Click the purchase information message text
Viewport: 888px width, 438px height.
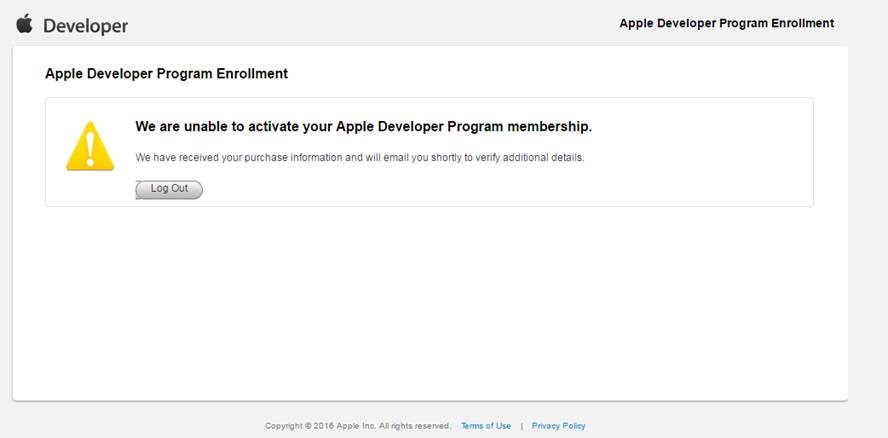click(x=359, y=158)
